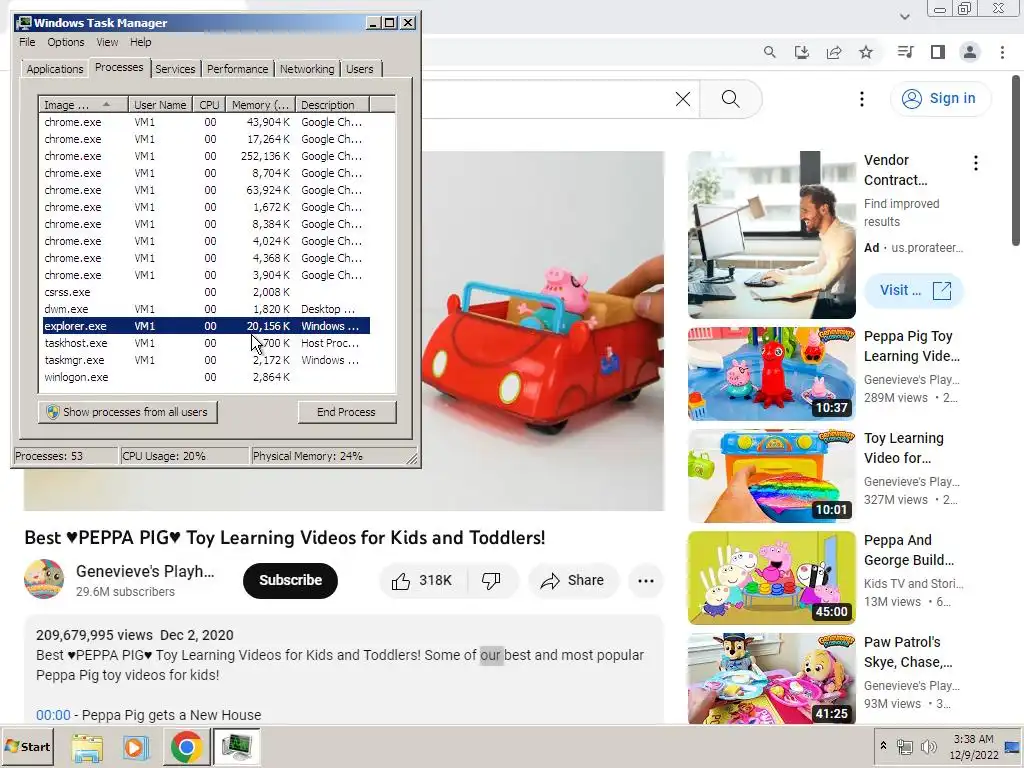This screenshot has width=1024, height=768.
Task: Click the Visit ad button
Action: [x=914, y=291]
